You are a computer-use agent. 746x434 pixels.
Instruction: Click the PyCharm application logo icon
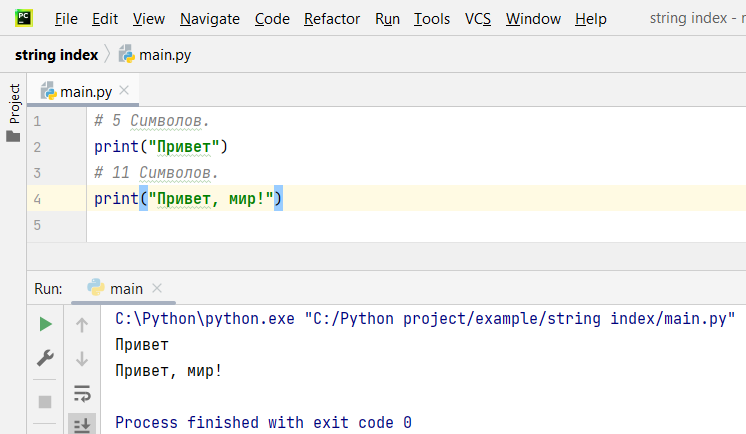[x=24, y=19]
